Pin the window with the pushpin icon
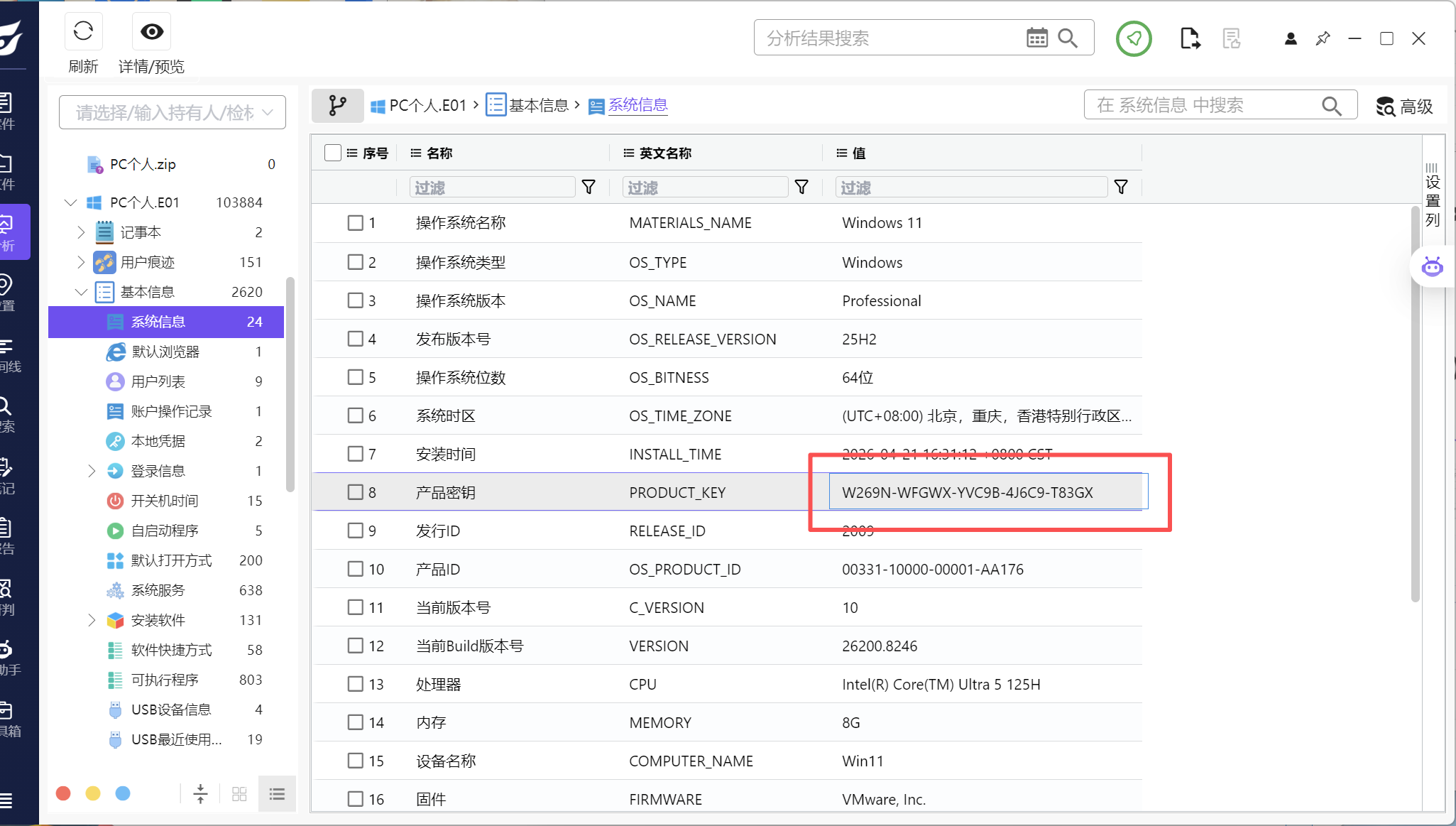 coord(1323,39)
